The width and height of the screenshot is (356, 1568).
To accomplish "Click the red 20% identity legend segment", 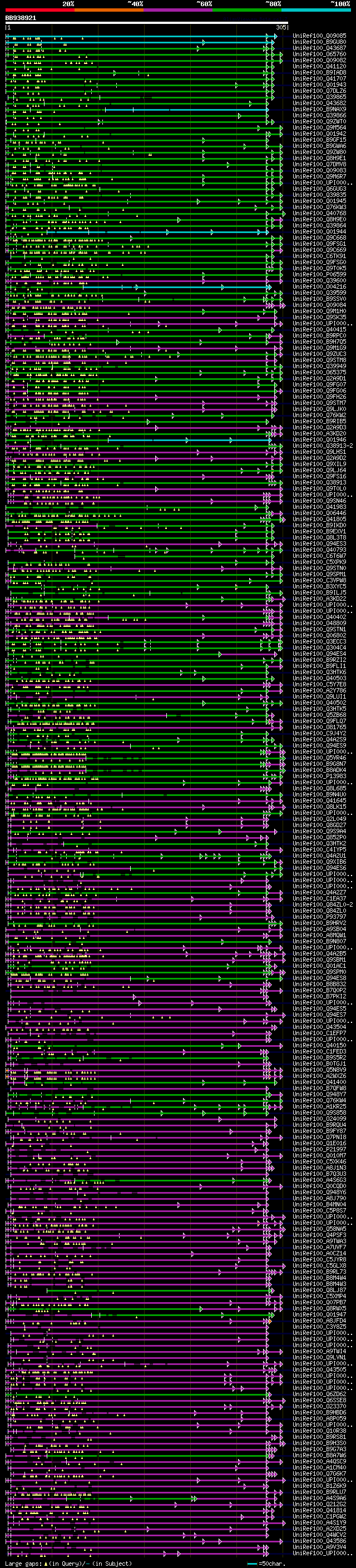I will pos(40,10).
